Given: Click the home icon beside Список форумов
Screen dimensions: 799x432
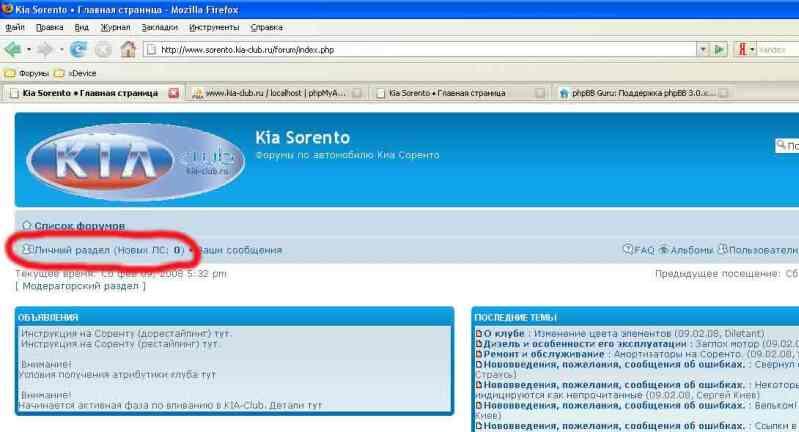Looking at the screenshot, I should pyautogui.click(x=27, y=225).
